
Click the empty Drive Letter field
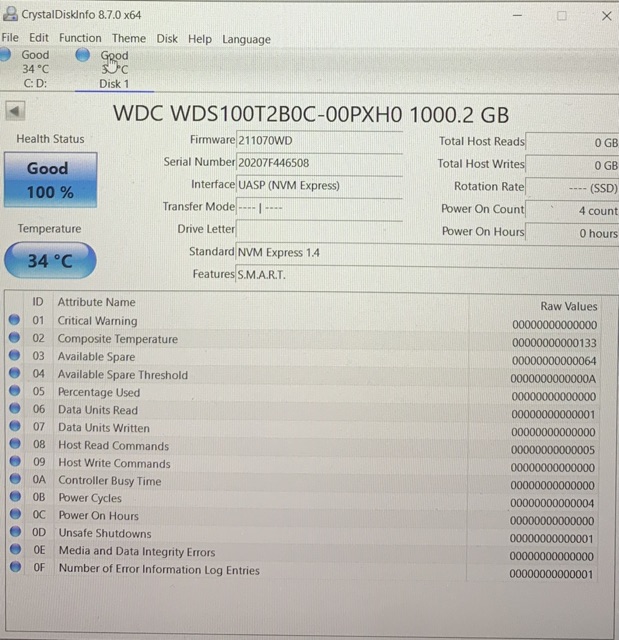pos(319,230)
